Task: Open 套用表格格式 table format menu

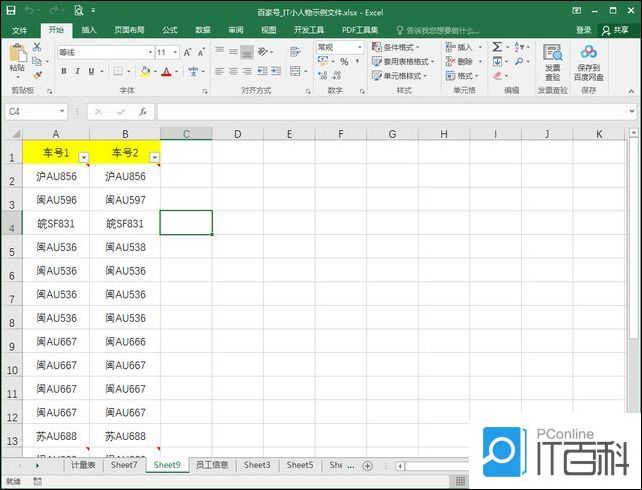Action: (403, 61)
